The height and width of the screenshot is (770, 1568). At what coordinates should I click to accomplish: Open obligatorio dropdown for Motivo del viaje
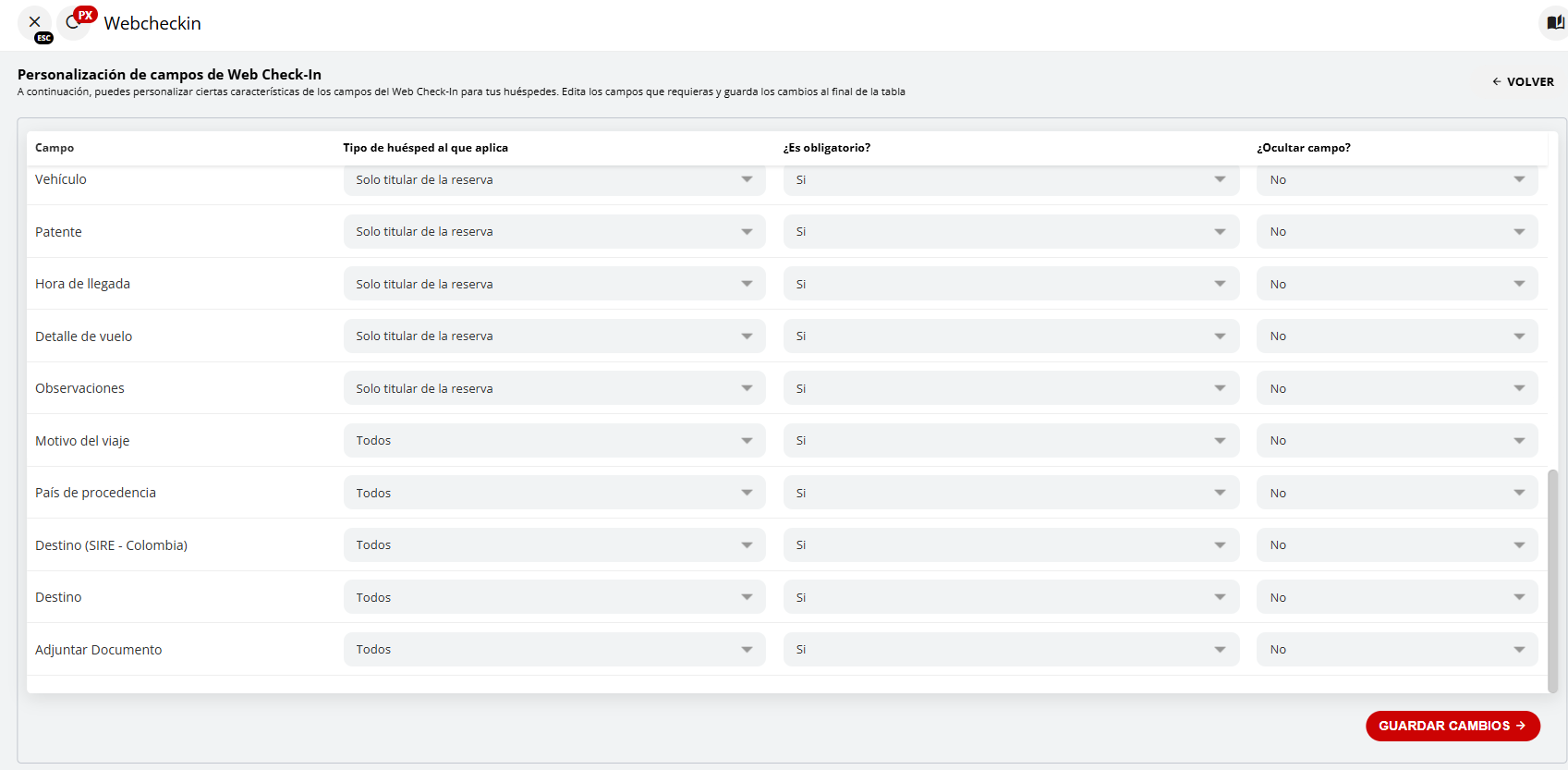pyautogui.click(x=1011, y=441)
